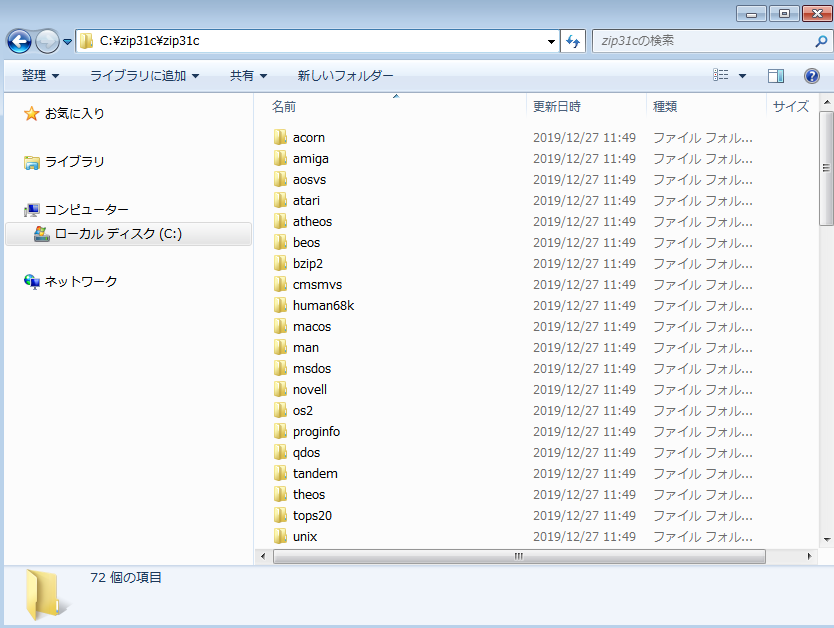Click the tandem folder name
The height and width of the screenshot is (628, 834).
(x=315, y=473)
